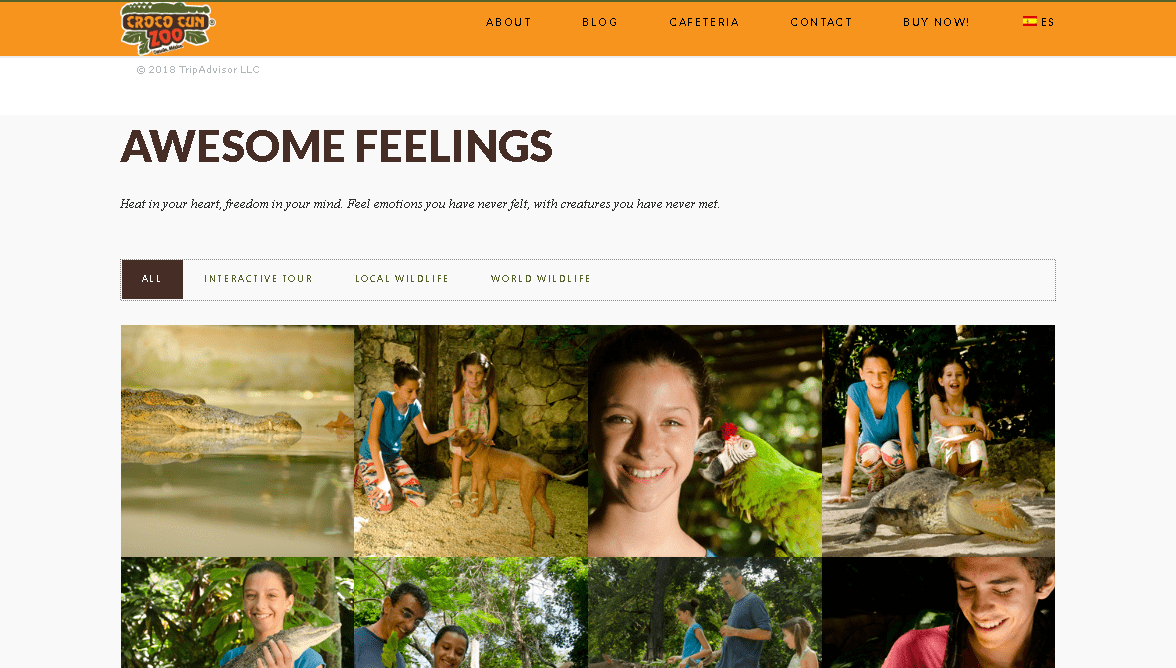Open the family on forest trail photo

pos(705,613)
